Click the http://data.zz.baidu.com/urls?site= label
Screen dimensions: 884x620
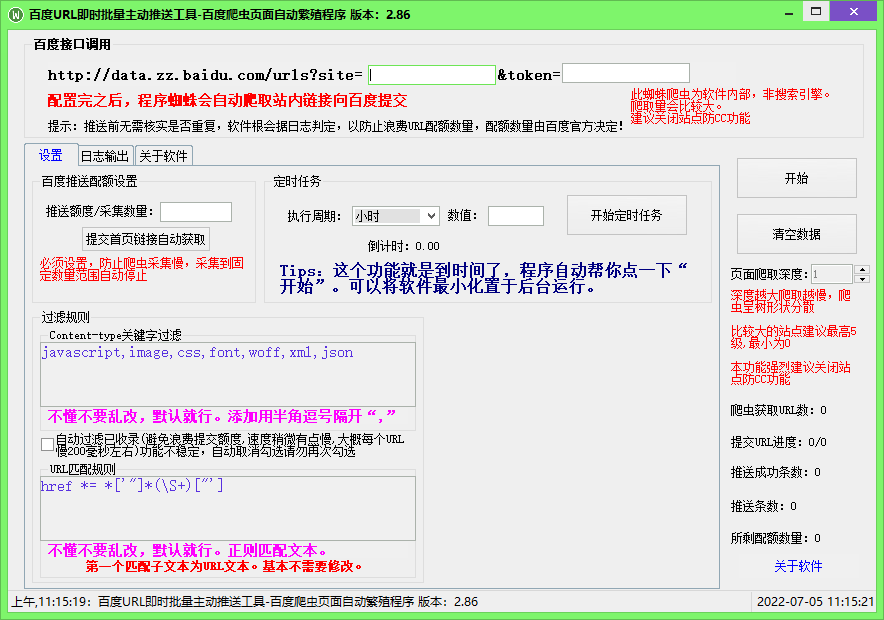pyautogui.click(x=205, y=75)
